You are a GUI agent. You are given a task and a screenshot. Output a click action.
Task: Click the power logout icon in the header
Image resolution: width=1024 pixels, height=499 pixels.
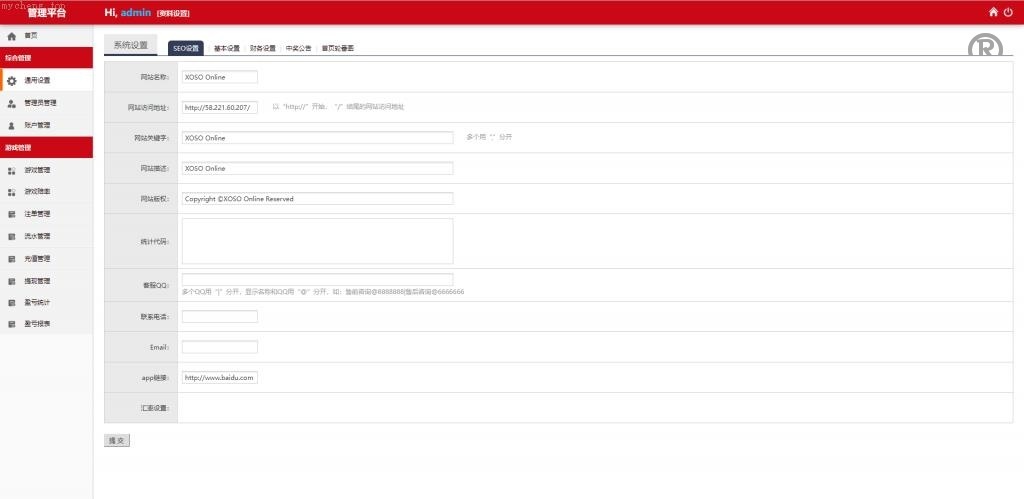[x=1008, y=12]
